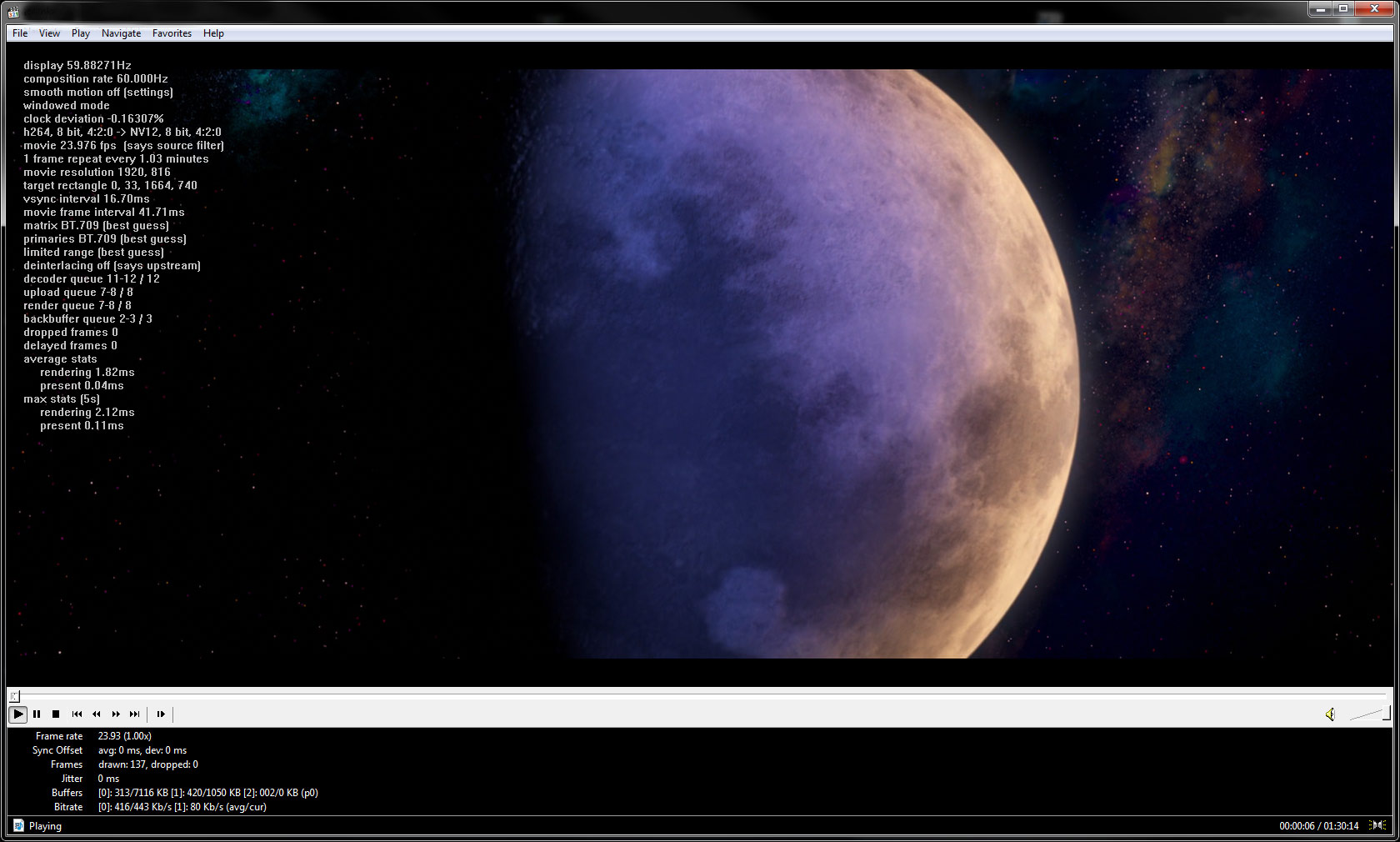This screenshot has height=842, width=1400.
Task: Click the seek bar position thumb
Action: (15, 696)
